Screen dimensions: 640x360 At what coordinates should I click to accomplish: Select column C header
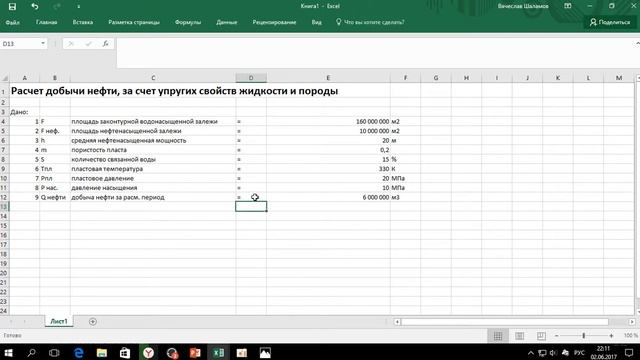pyautogui.click(x=153, y=78)
